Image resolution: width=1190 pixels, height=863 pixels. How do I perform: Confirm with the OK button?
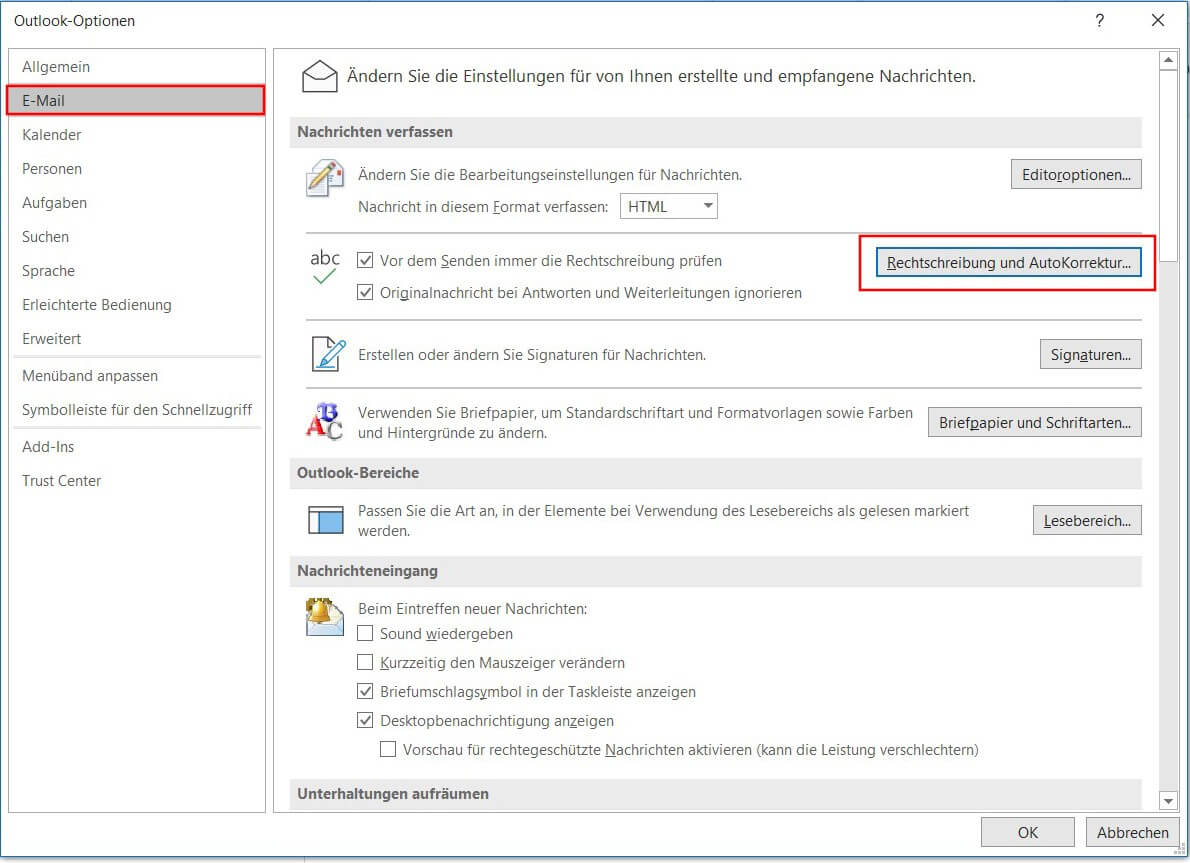pos(1028,833)
